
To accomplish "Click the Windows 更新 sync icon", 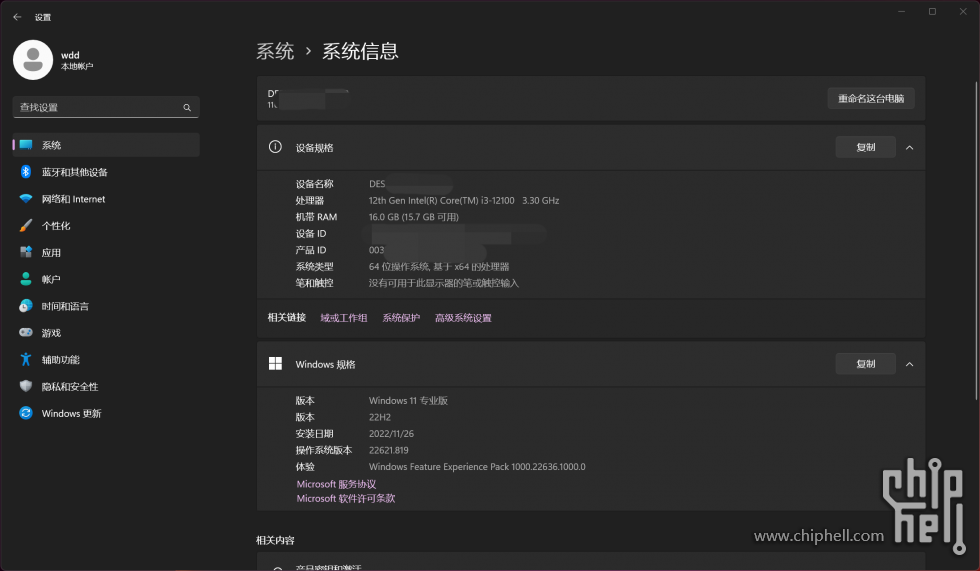I will point(26,413).
